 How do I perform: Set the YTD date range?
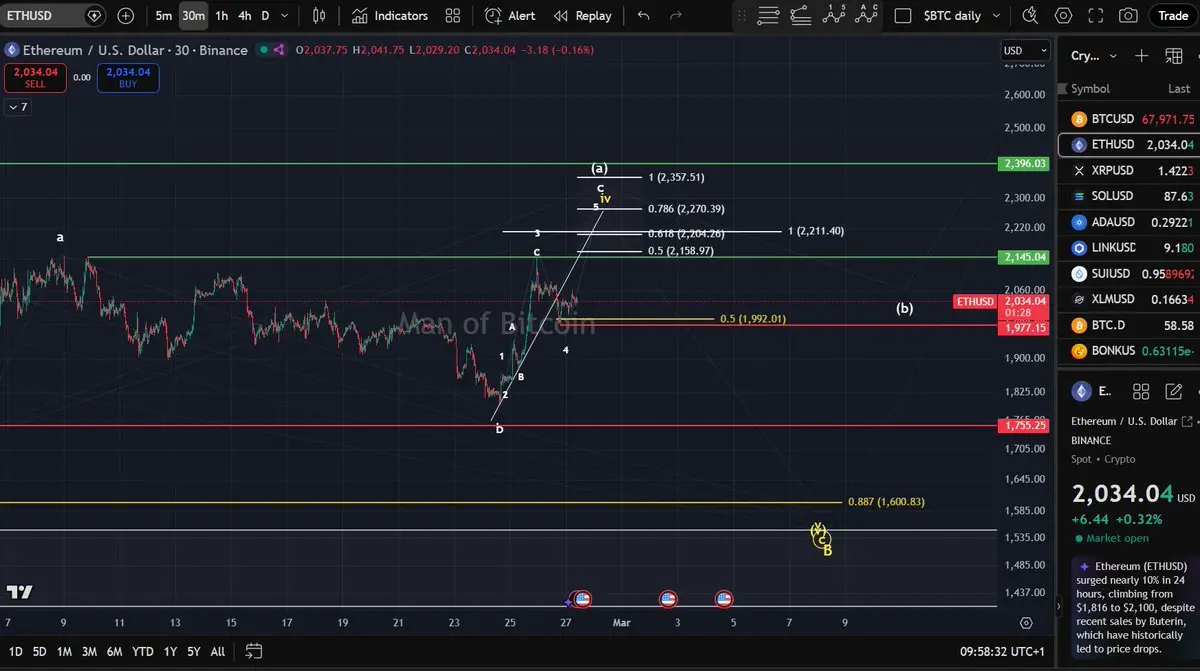(143, 651)
